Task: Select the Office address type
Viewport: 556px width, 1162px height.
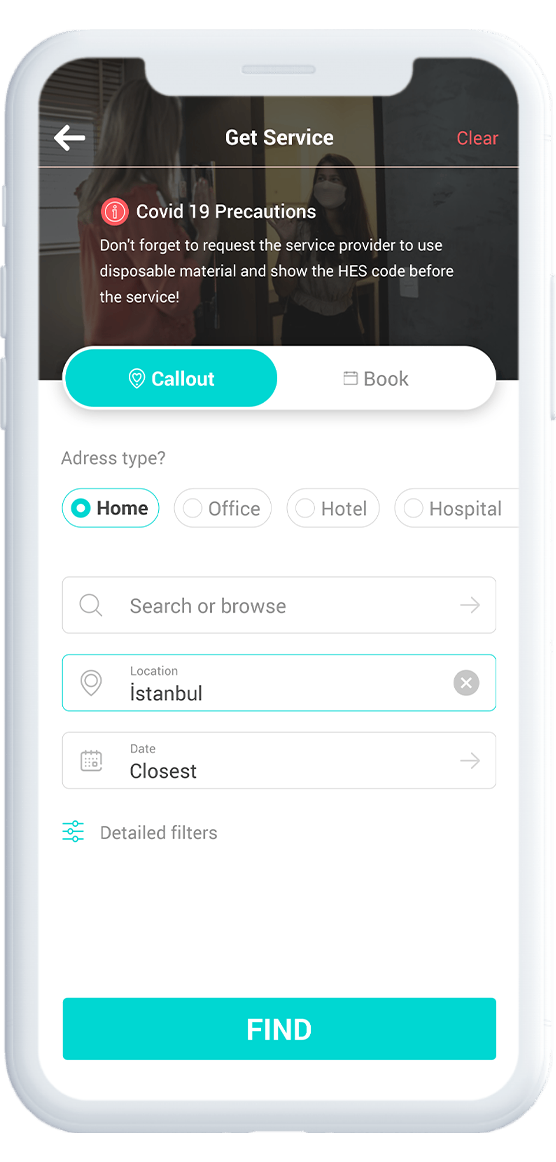Action: (x=223, y=508)
